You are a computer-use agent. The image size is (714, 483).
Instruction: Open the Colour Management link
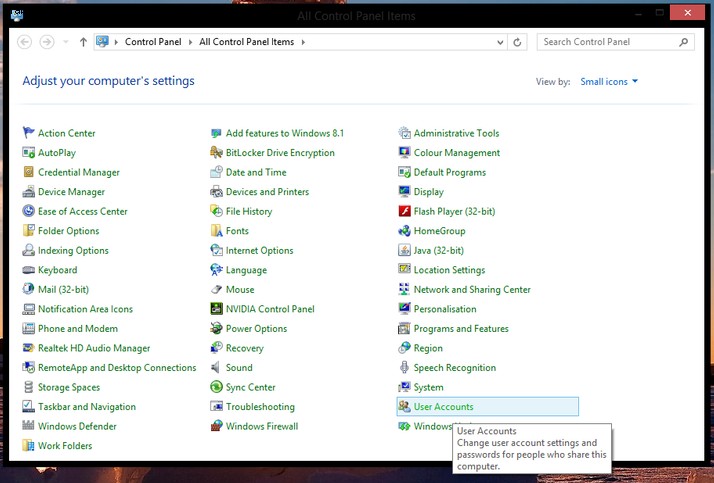pyautogui.click(x=457, y=153)
